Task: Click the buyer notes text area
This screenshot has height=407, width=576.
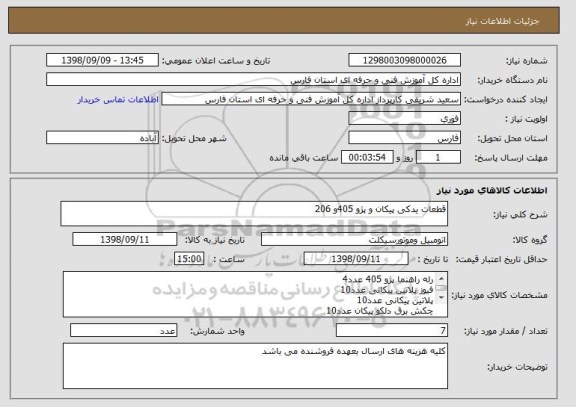Action: click(255, 366)
